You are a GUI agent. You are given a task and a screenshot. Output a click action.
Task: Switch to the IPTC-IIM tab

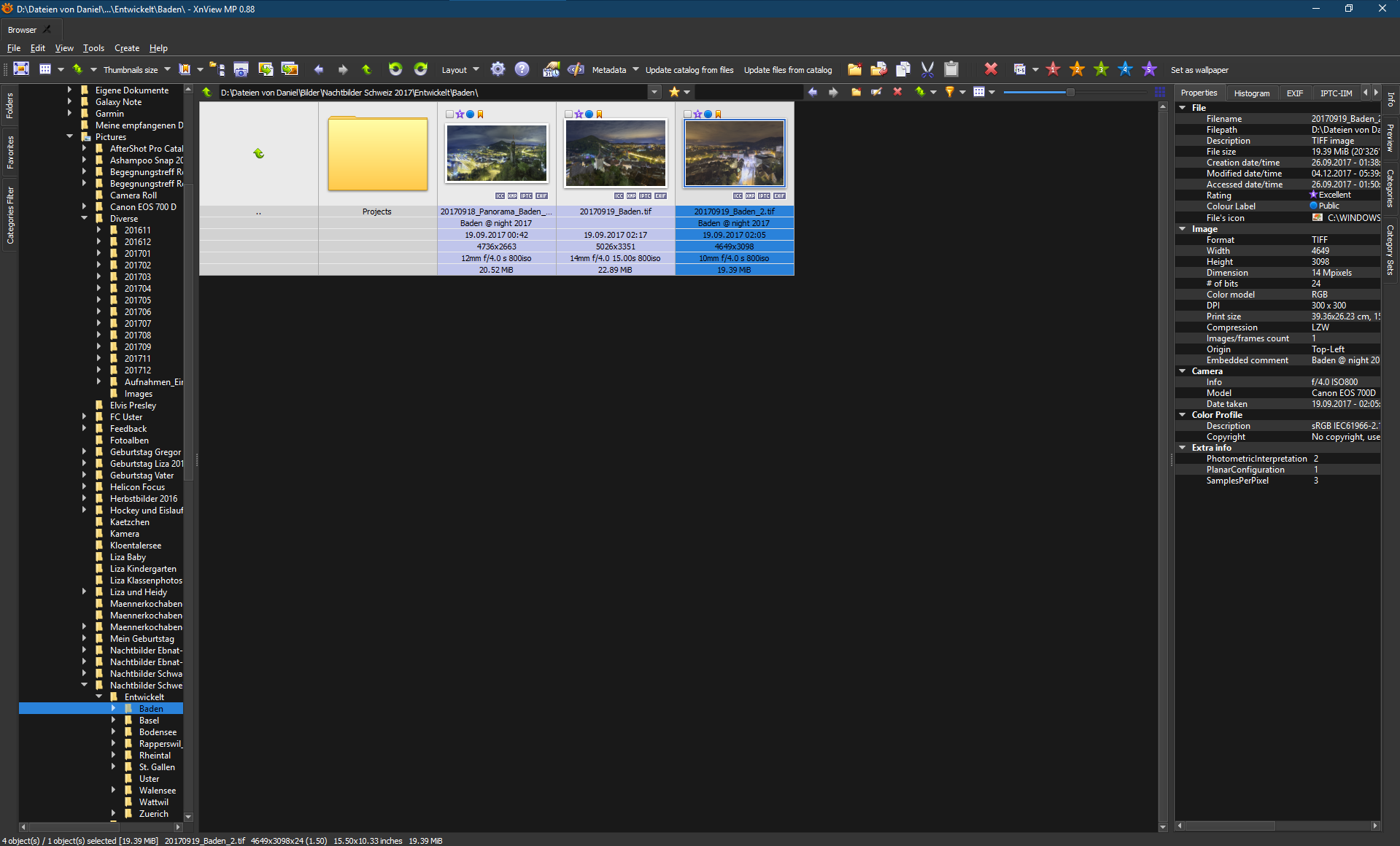tap(1336, 93)
